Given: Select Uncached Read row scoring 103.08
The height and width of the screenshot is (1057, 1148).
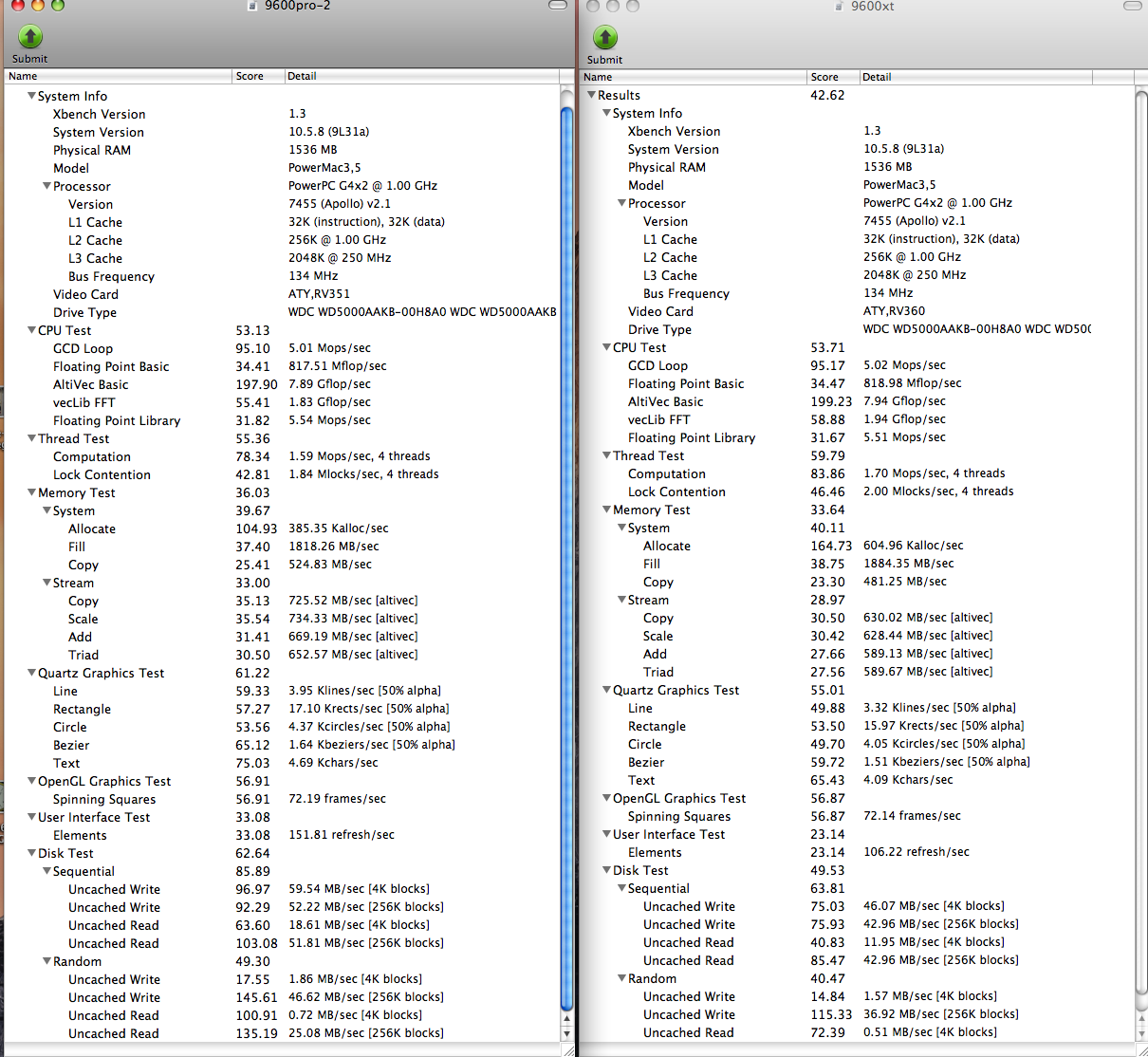Looking at the screenshot, I should (x=282, y=943).
